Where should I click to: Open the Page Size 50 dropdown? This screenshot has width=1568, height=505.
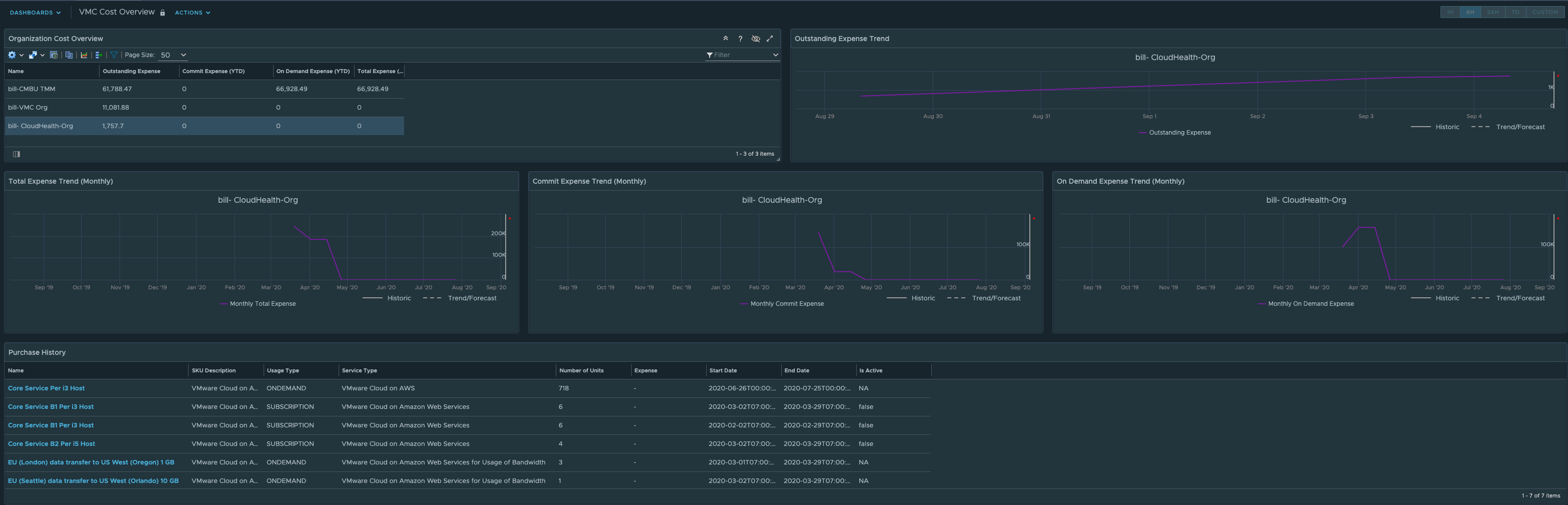point(173,55)
